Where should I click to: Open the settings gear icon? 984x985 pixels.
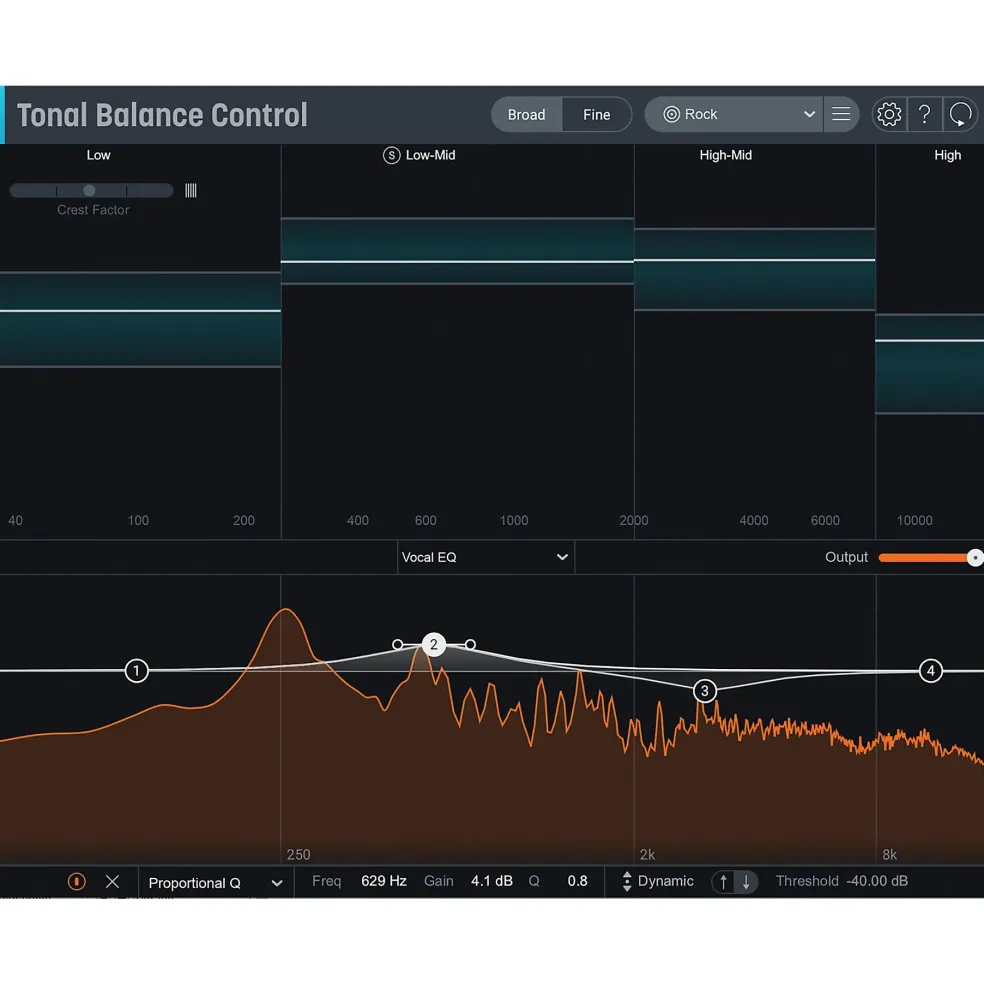pos(889,114)
